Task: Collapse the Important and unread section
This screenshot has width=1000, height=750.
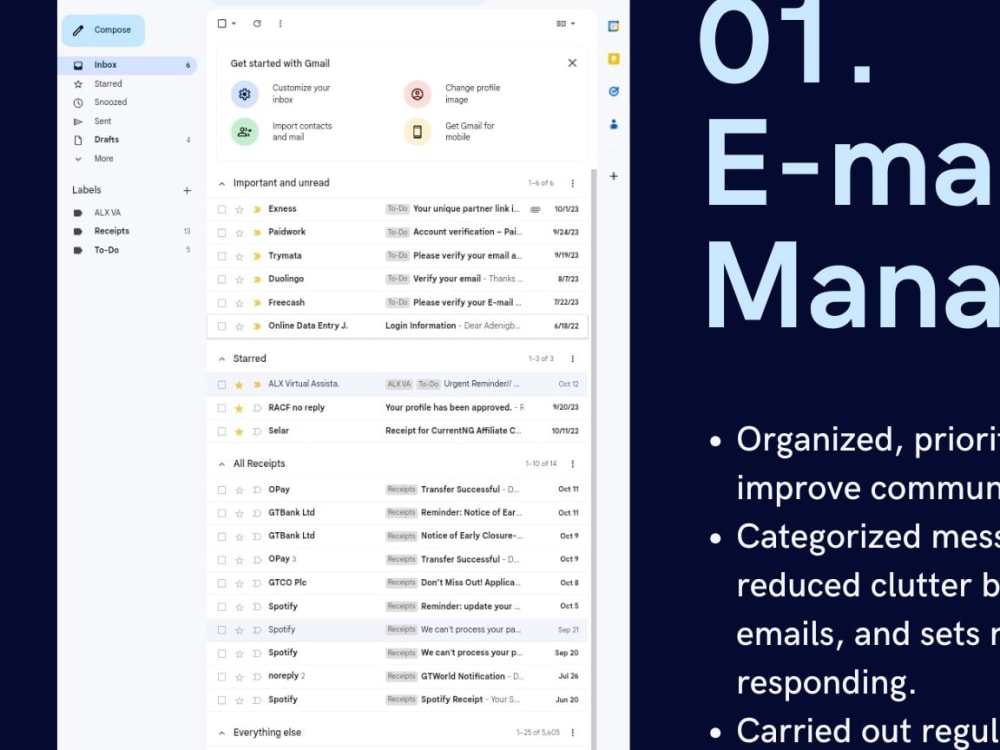Action: tap(222, 184)
